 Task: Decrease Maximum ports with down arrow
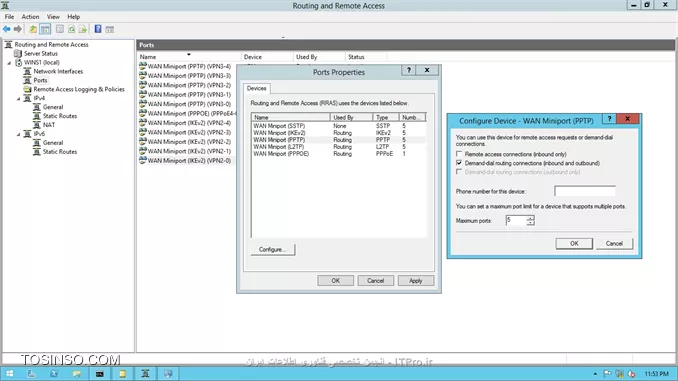coord(531,223)
